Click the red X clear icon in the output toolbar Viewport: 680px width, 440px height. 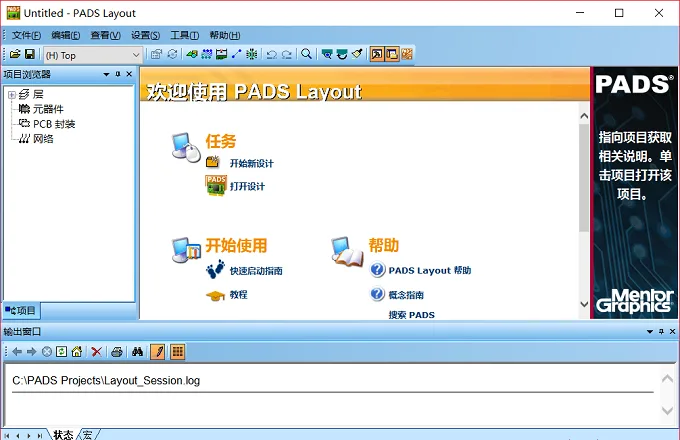[97, 352]
